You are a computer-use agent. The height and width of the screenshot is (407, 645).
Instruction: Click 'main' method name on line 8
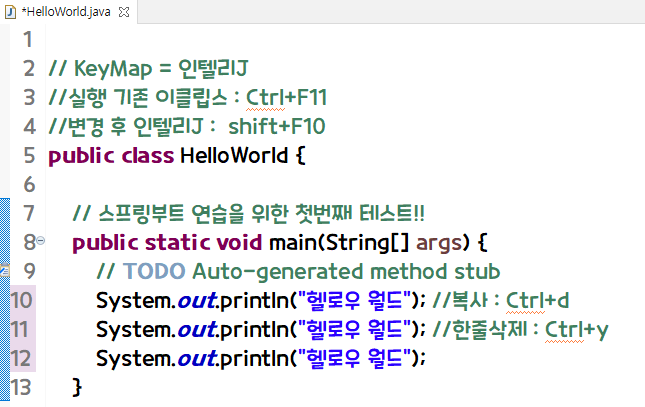(x=293, y=242)
